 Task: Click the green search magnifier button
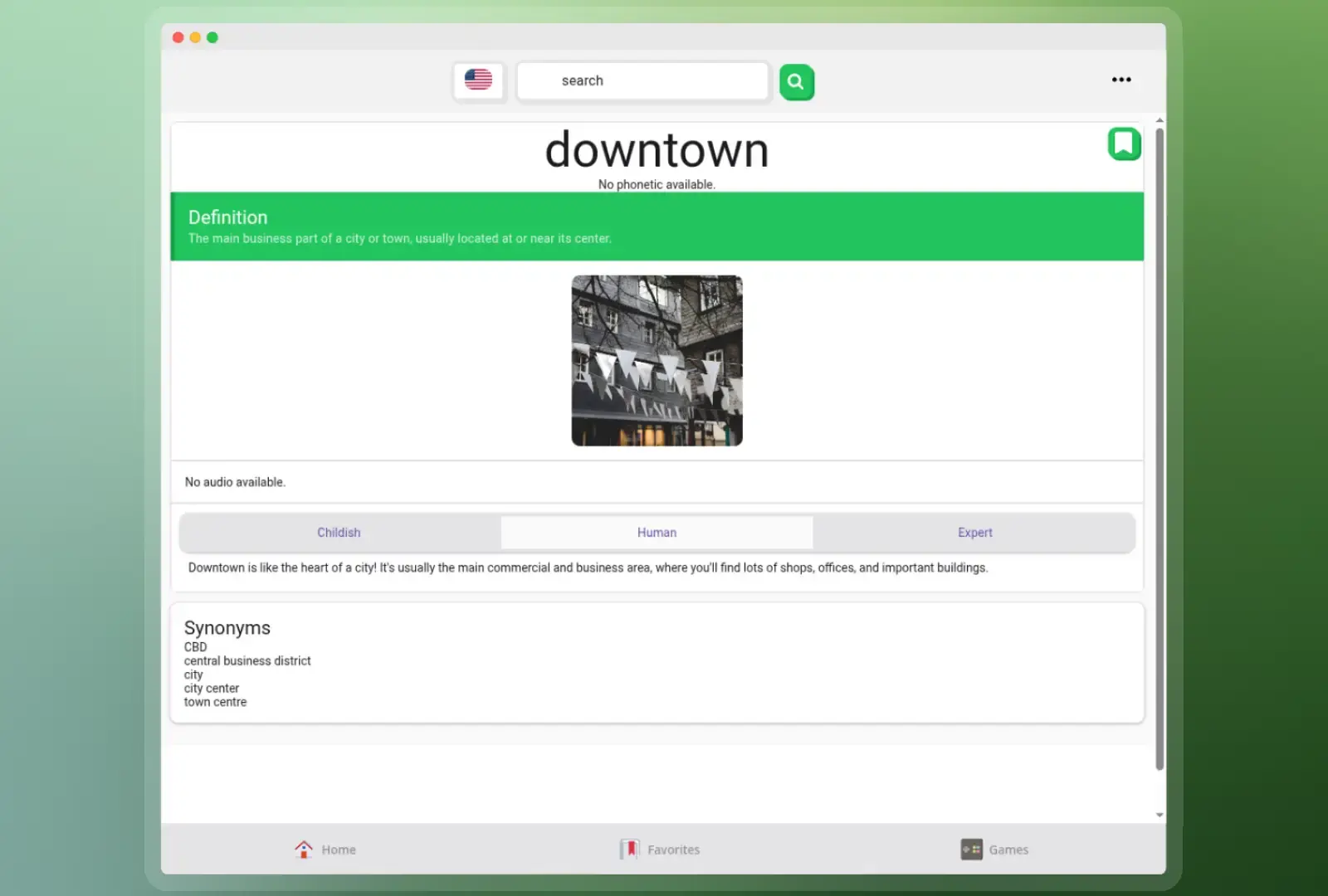796,82
